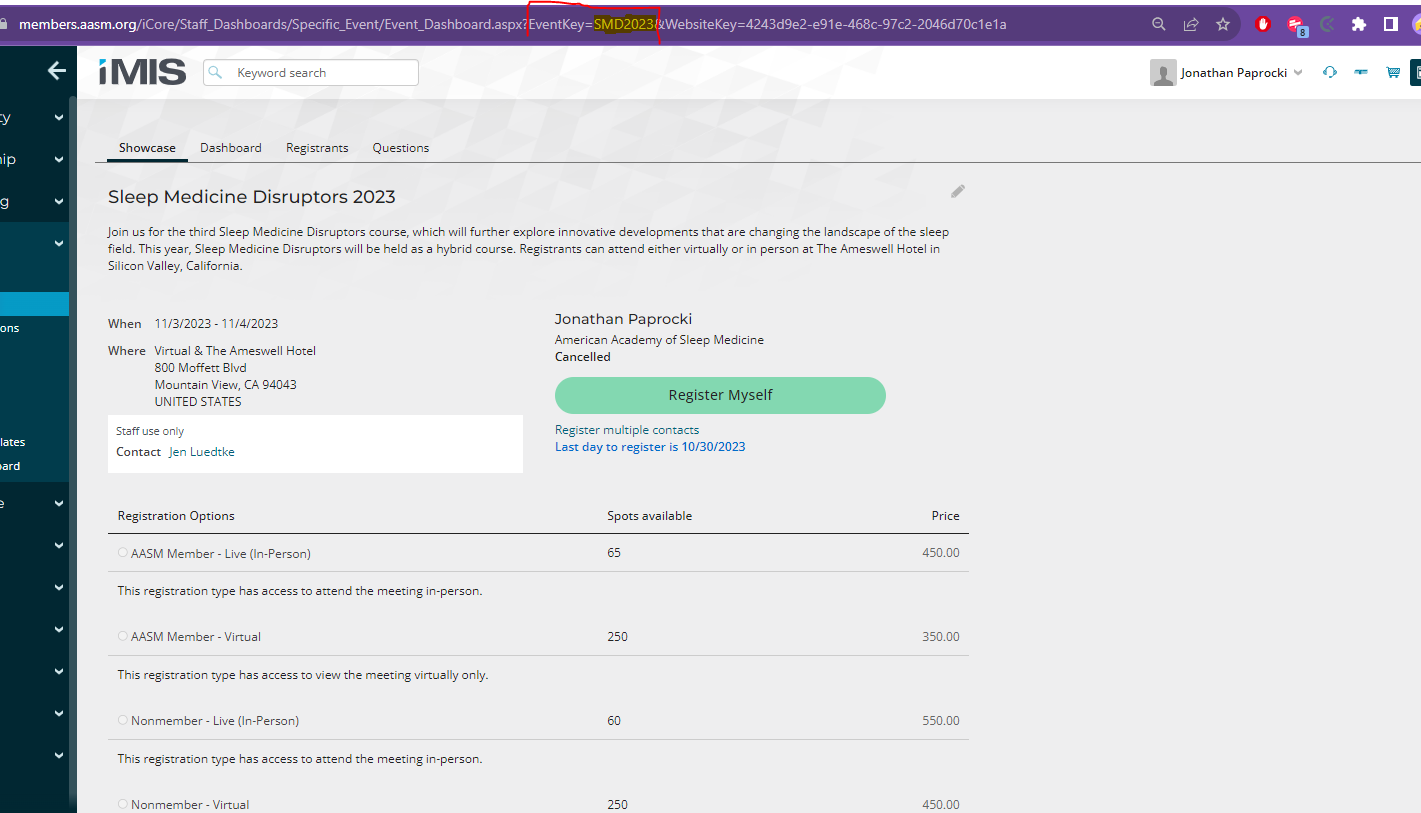Image resolution: width=1421 pixels, height=813 pixels.
Task: Click the 550.00 price
Action: pyautogui.click(x=941, y=721)
